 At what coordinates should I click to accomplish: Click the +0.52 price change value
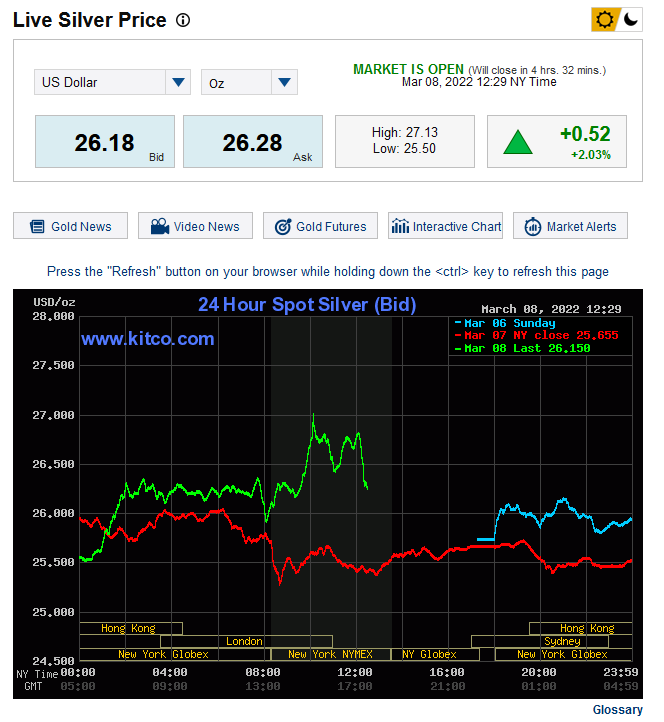(585, 134)
